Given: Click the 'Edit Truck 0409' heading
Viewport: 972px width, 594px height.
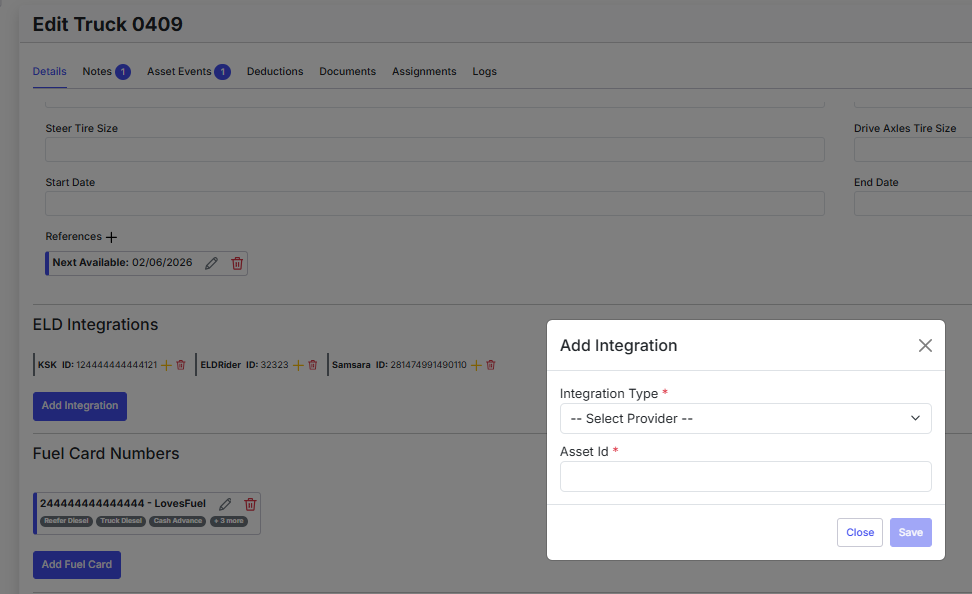Looking at the screenshot, I should pos(108,24).
